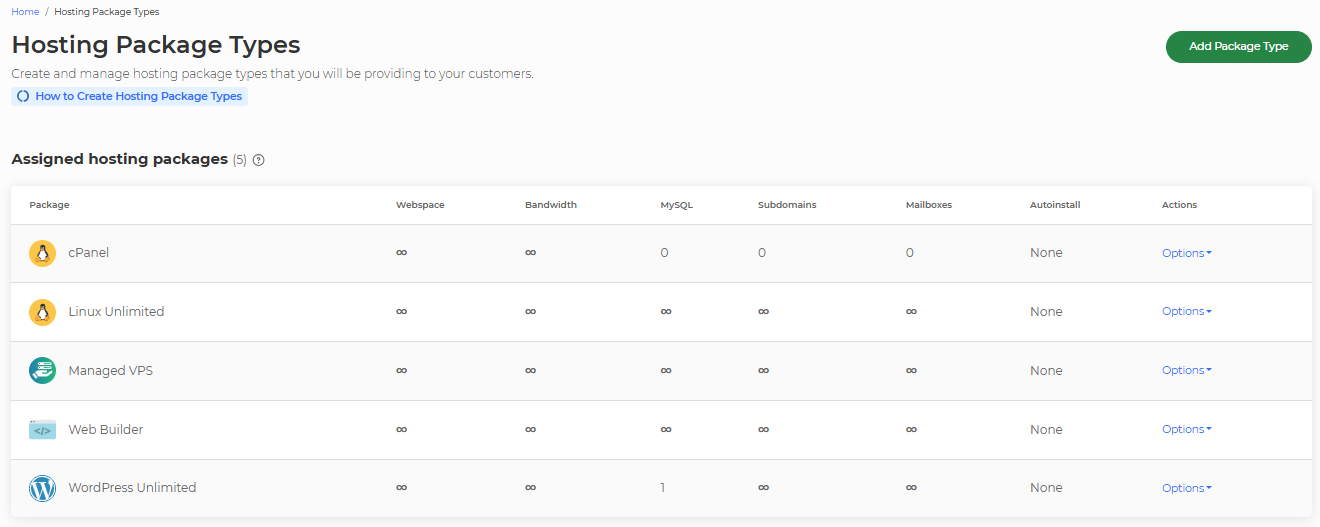Image resolution: width=1320 pixels, height=527 pixels.
Task: Select the cPanel package name
Action: (89, 253)
